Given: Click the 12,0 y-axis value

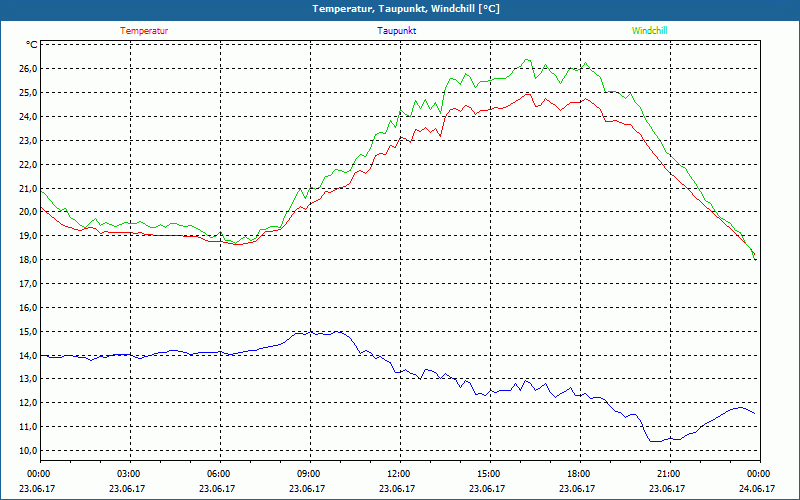Looking at the screenshot, I should [29, 403].
